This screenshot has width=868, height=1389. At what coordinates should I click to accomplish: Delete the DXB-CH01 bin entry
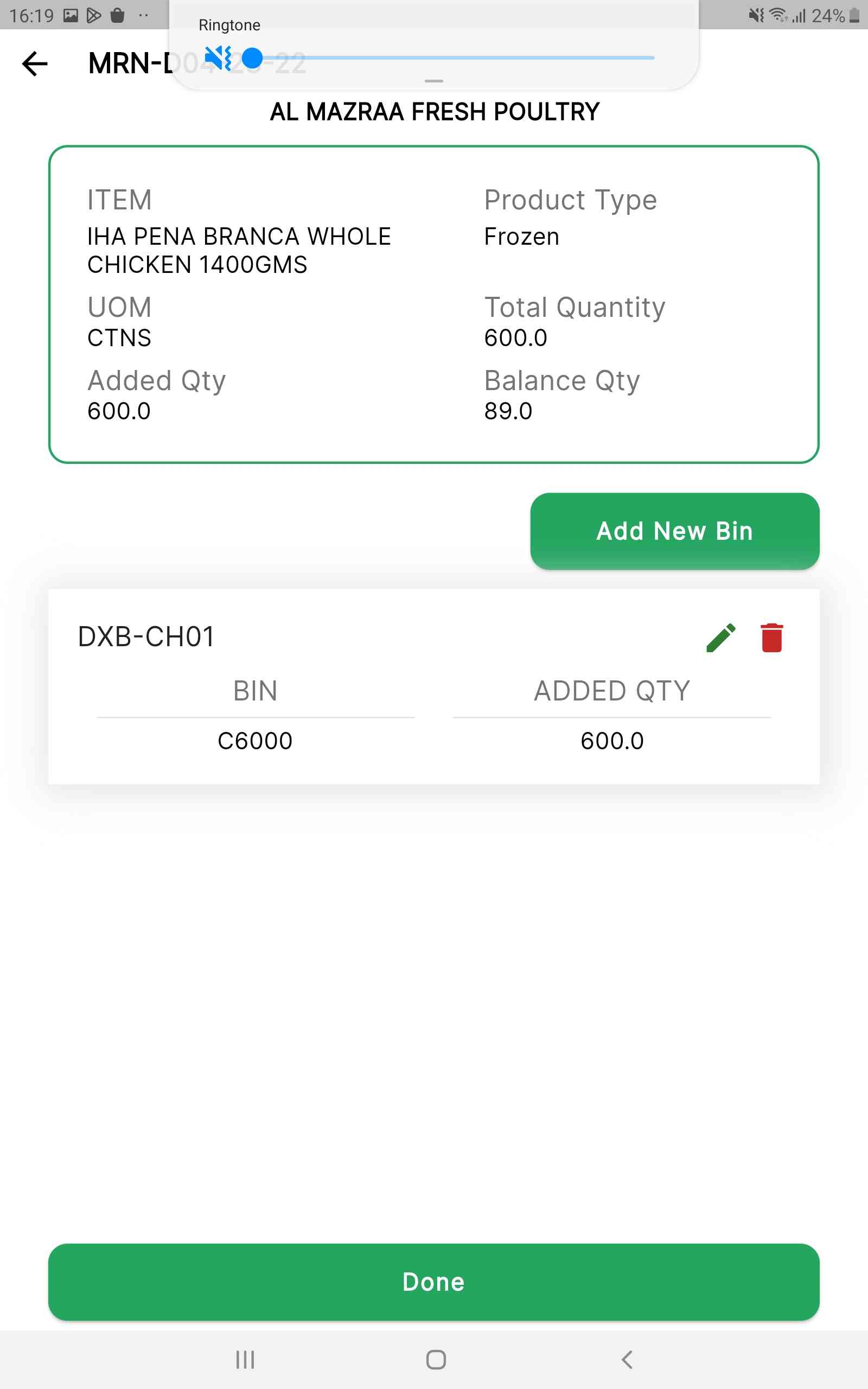point(771,638)
